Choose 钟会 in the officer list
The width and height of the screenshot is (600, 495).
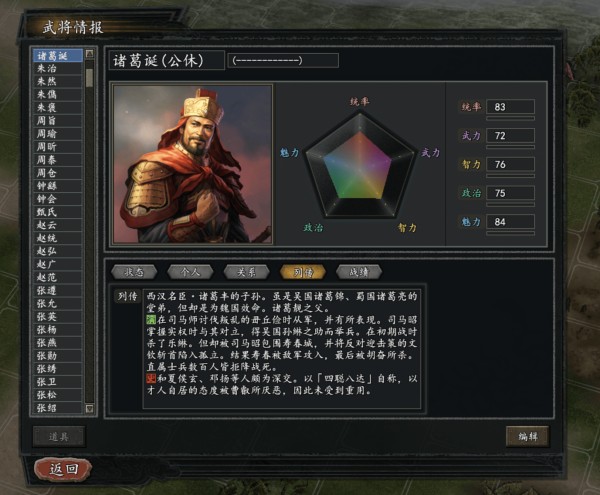[57, 199]
